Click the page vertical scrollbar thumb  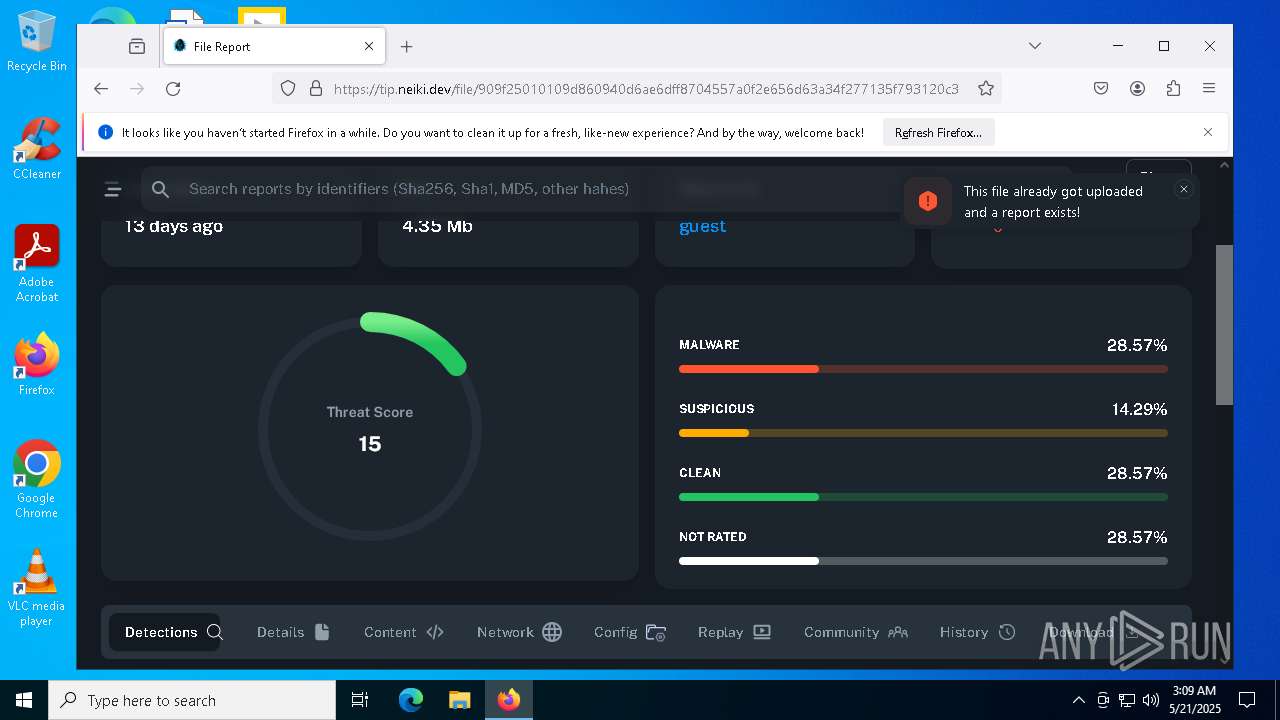point(1224,324)
